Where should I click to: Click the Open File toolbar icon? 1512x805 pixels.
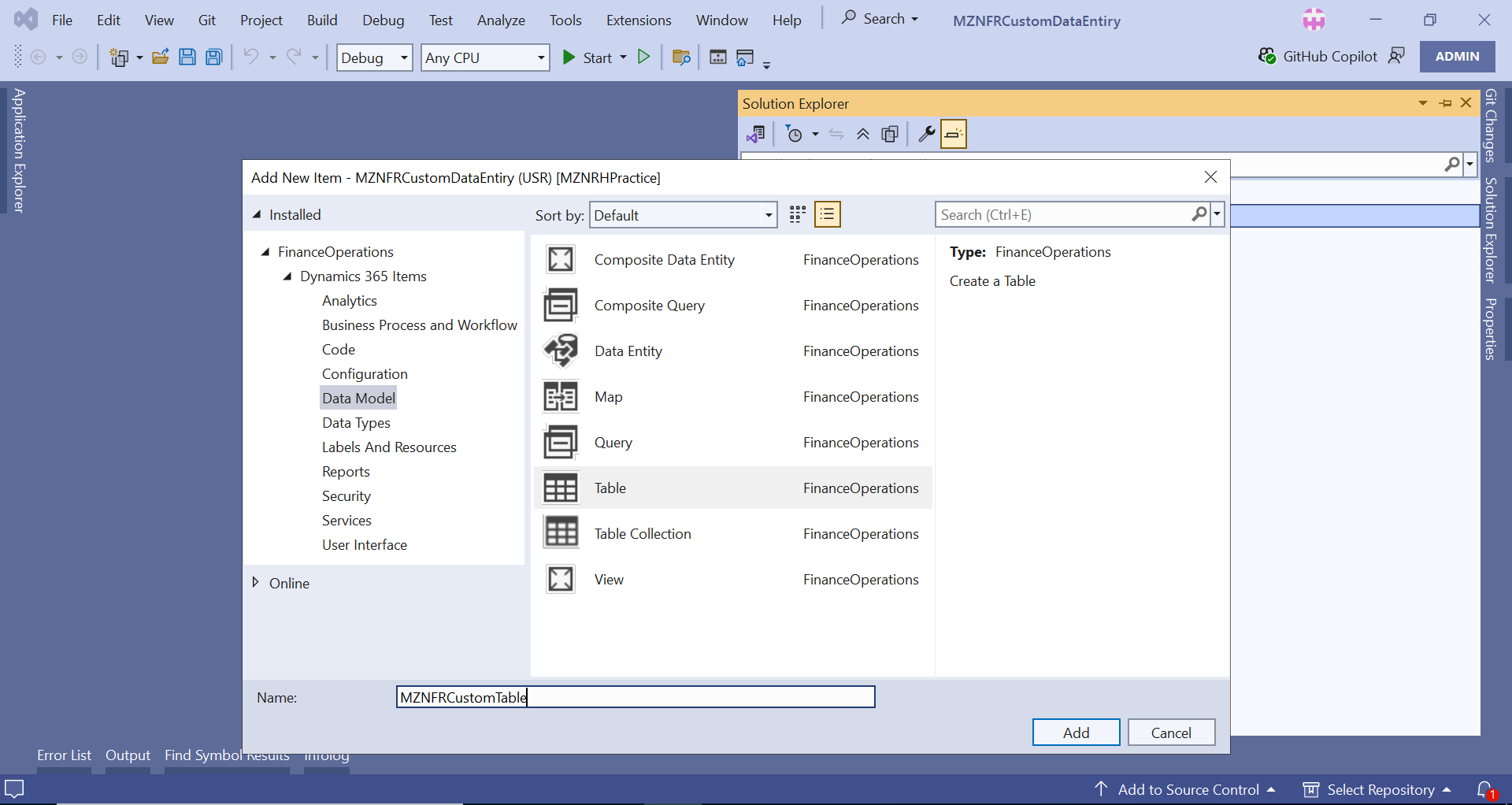[x=161, y=57]
